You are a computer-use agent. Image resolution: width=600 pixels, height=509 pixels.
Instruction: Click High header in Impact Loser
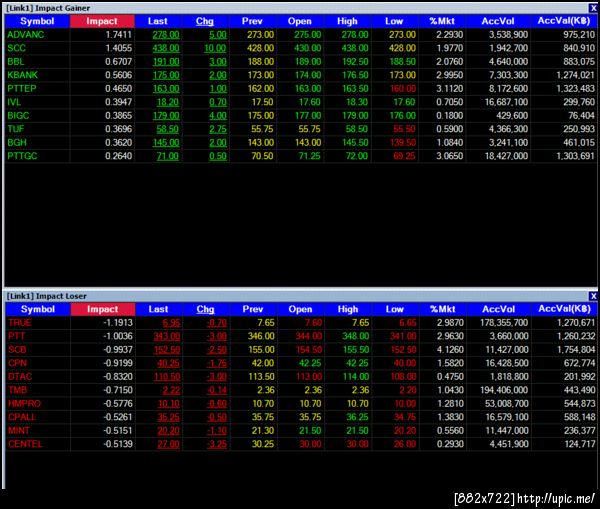coord(348,309)
